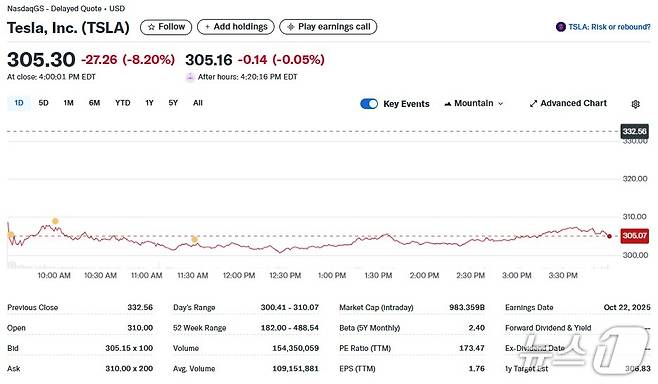
Task: Click the 332.56 previous close price label
Action: point(634,131)
